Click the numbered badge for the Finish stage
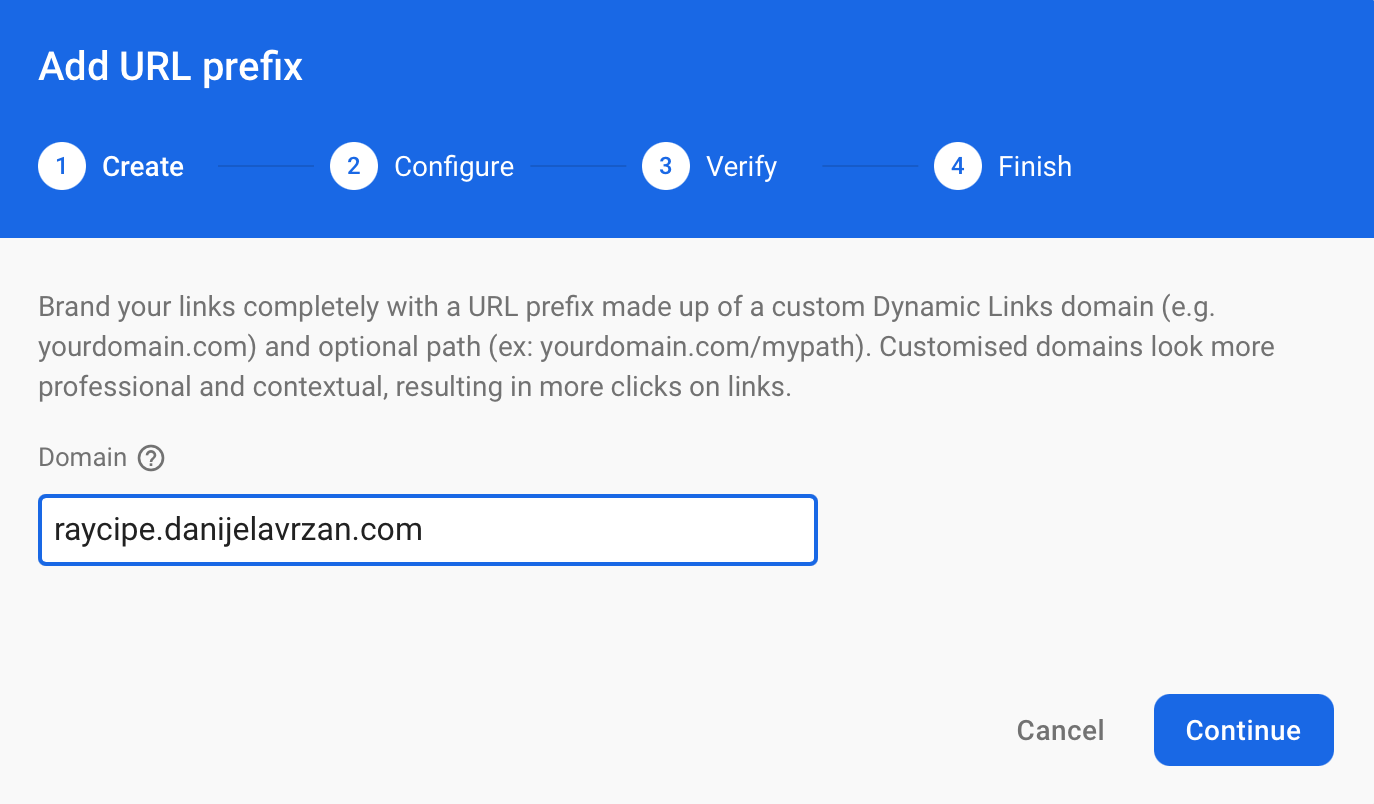Viewport: 1374px width, 804px height. (957, 166)
